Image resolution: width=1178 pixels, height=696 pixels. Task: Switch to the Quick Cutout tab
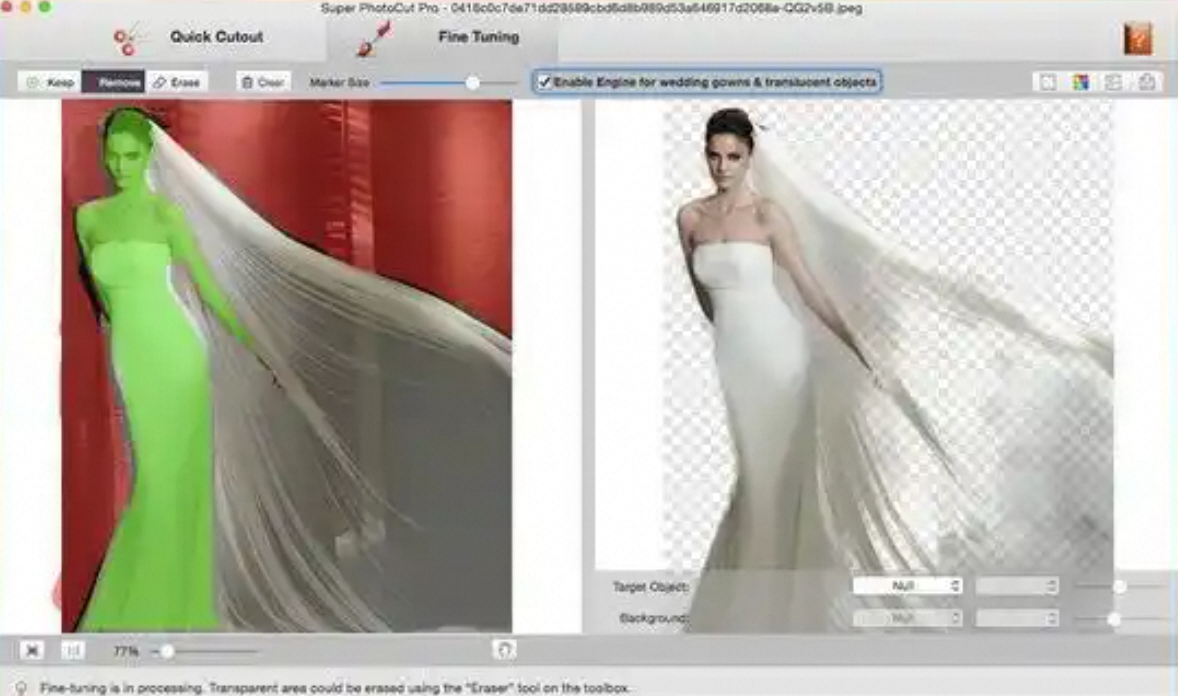coord(188,38)
